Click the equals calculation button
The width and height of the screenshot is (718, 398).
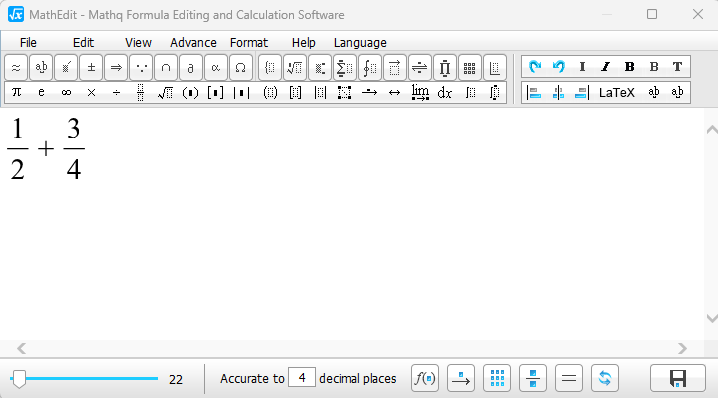click(x=569, y=378)
